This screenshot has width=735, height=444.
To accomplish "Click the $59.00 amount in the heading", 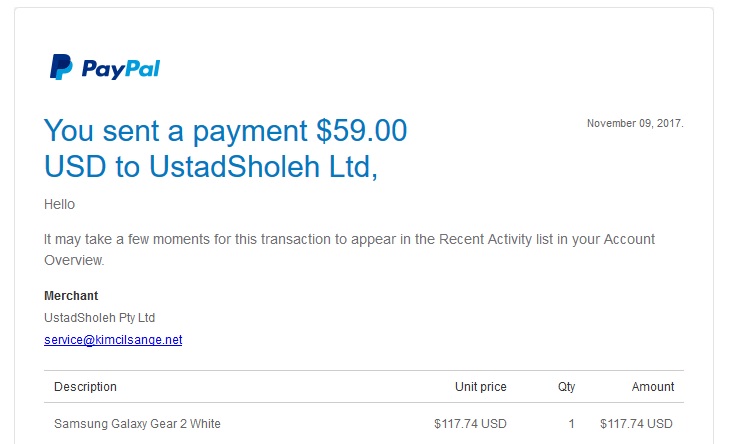I will tap(361, 130).
